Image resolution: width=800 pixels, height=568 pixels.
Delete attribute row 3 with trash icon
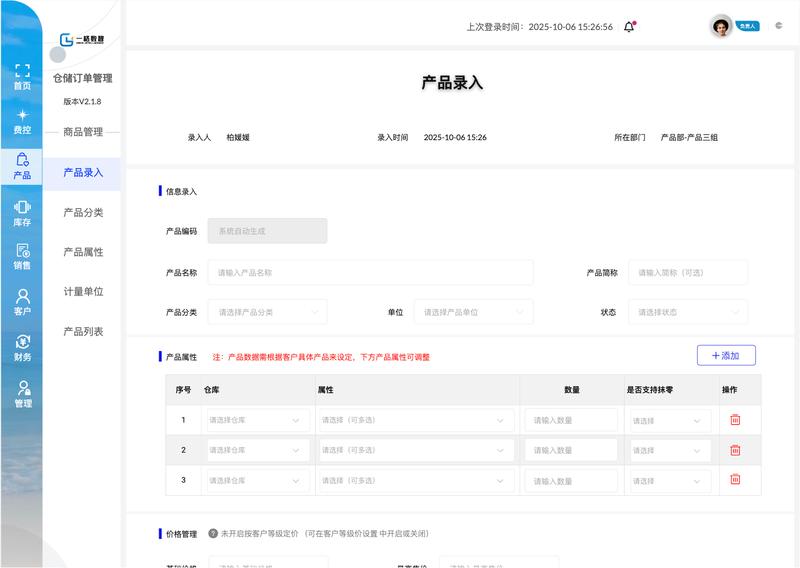735,479
